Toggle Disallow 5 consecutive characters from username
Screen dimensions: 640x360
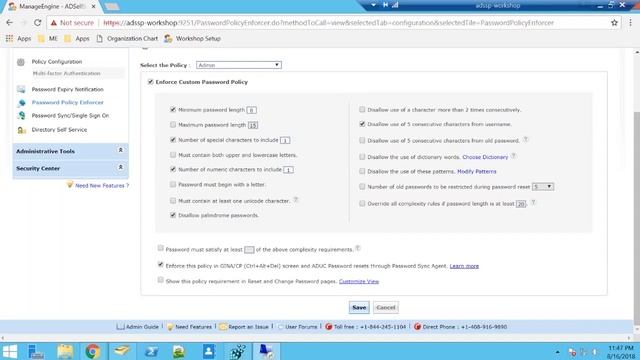362,124
